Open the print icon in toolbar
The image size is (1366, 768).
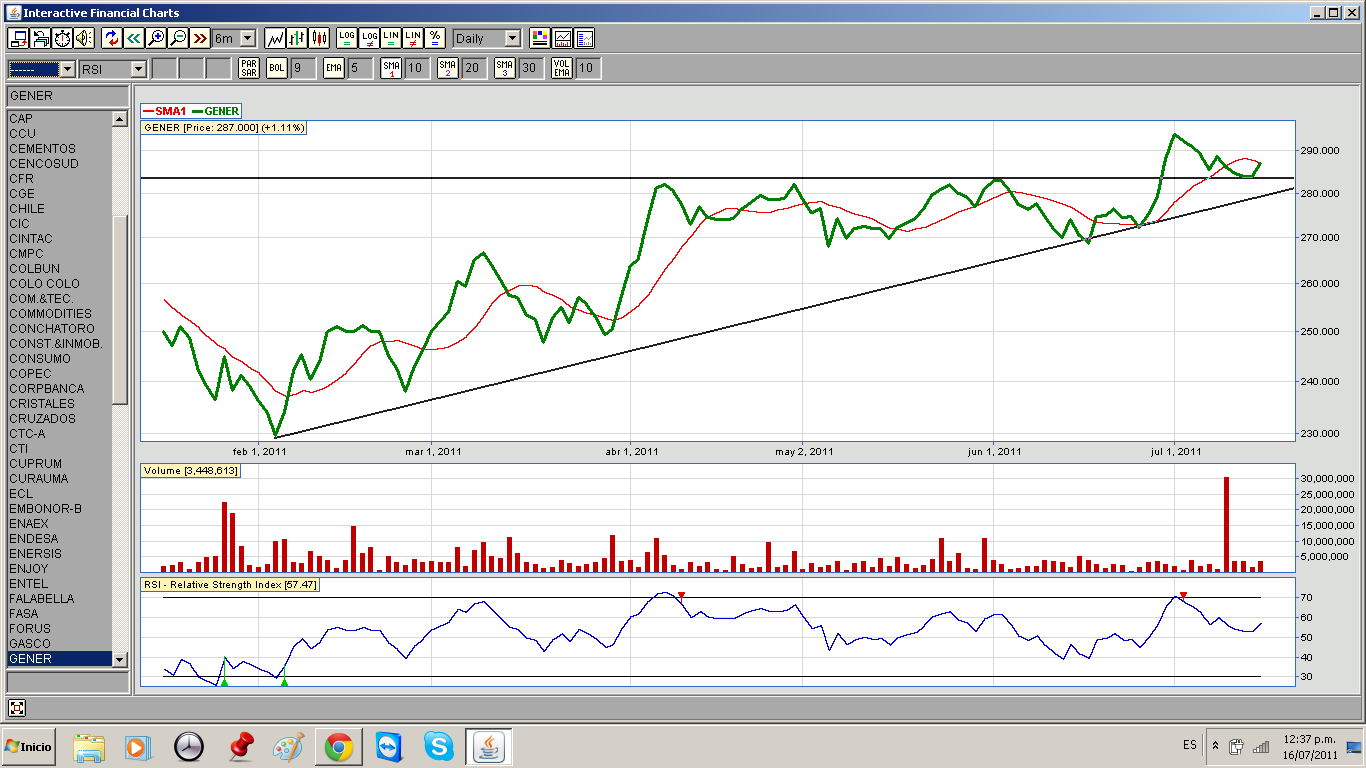tap(41, 38)
